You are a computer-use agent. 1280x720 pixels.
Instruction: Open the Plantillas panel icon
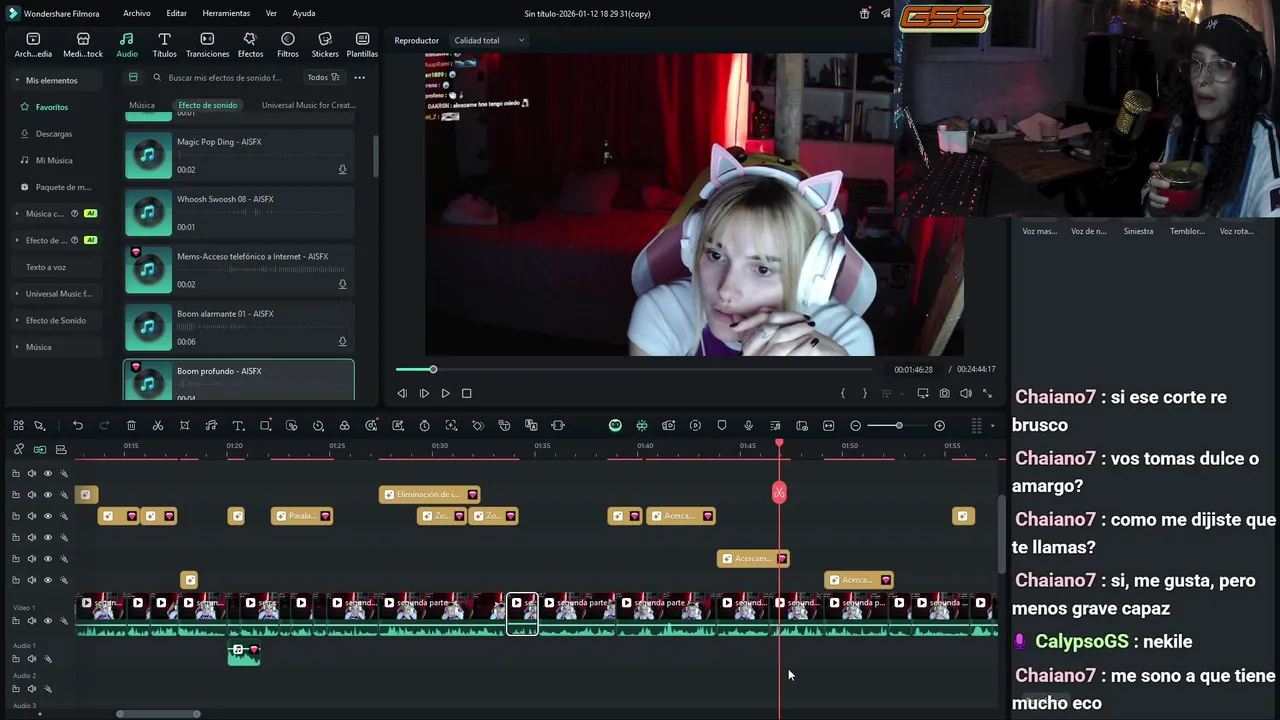pyautogui.click(x=362, y=45)
